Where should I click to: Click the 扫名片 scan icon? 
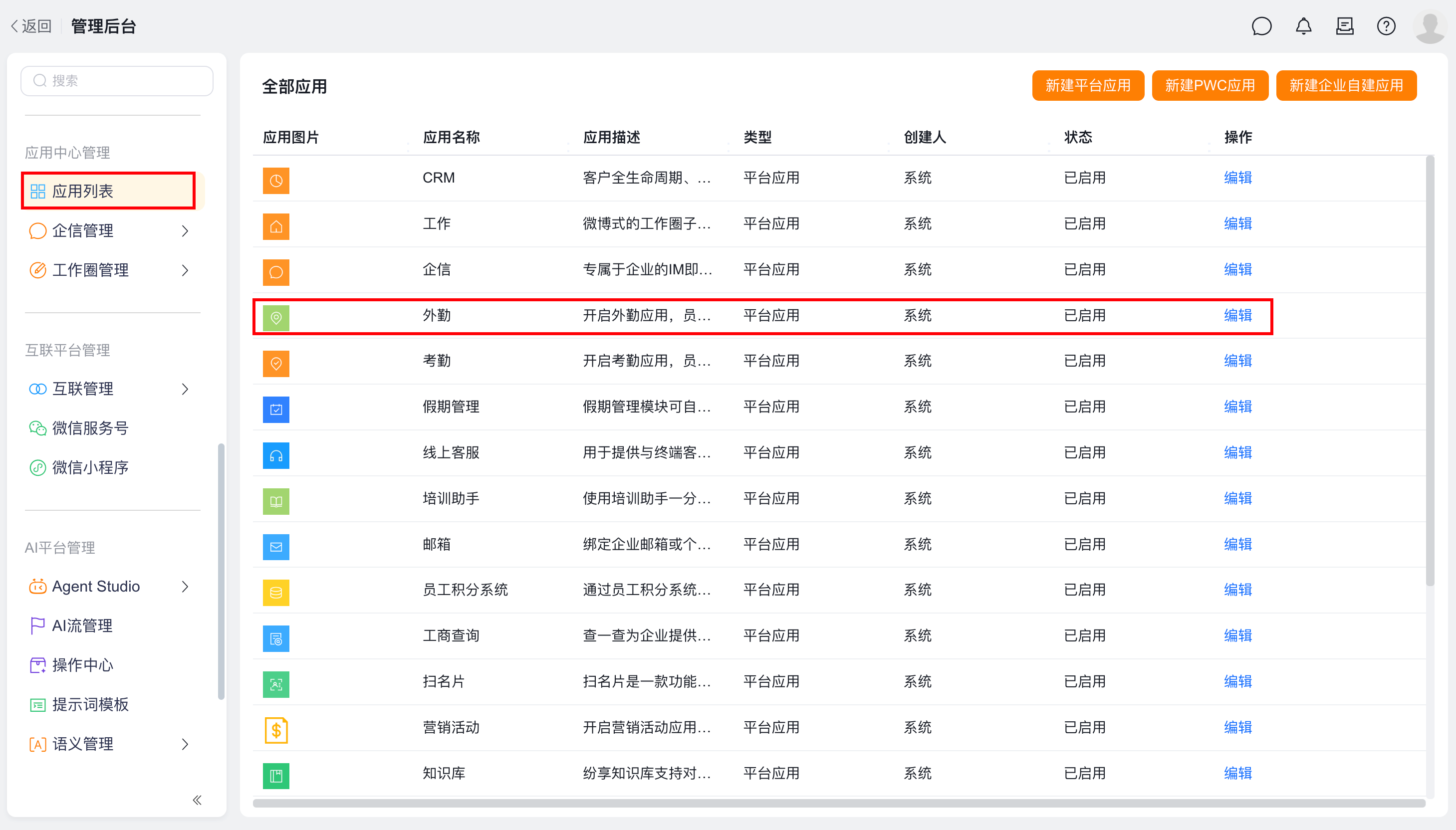click(276, 685)
